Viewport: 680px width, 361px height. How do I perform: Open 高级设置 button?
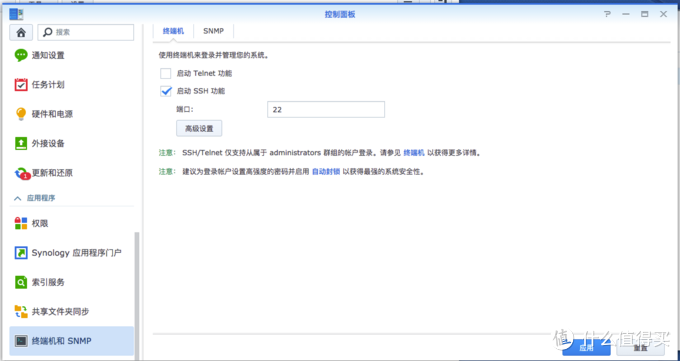(x=199, y=128)
